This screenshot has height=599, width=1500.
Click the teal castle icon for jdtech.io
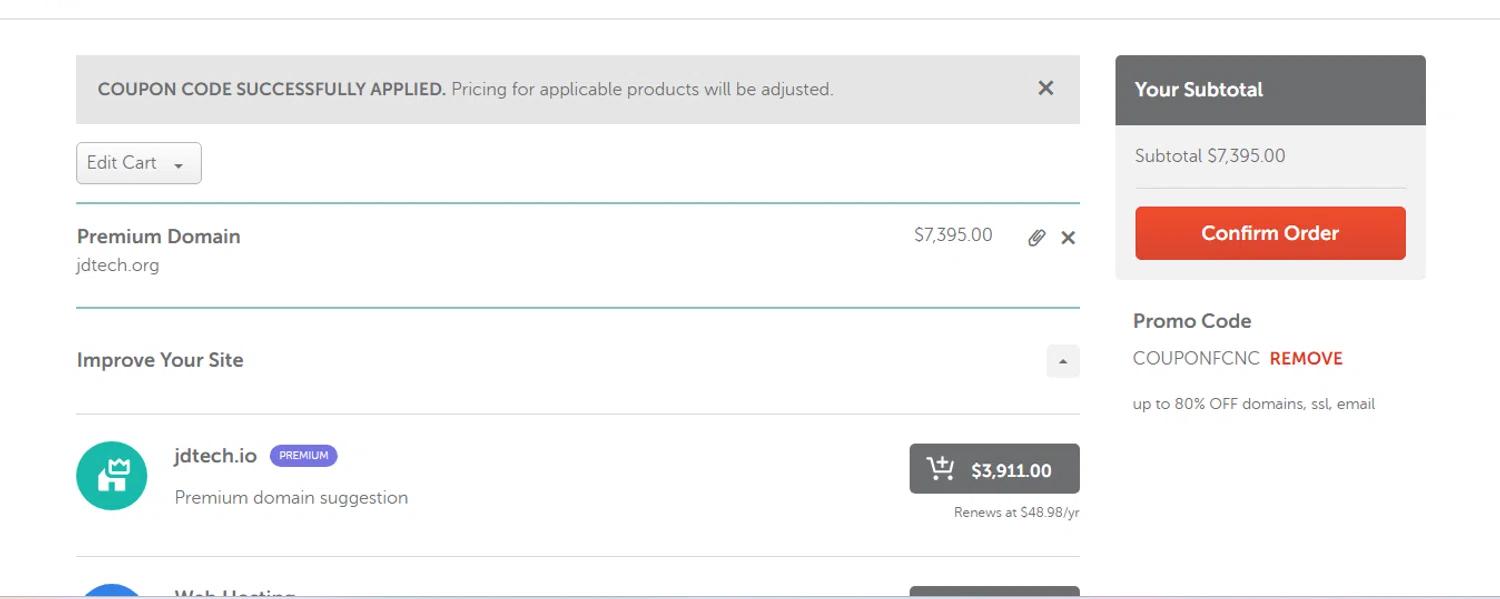pos(112,476)
